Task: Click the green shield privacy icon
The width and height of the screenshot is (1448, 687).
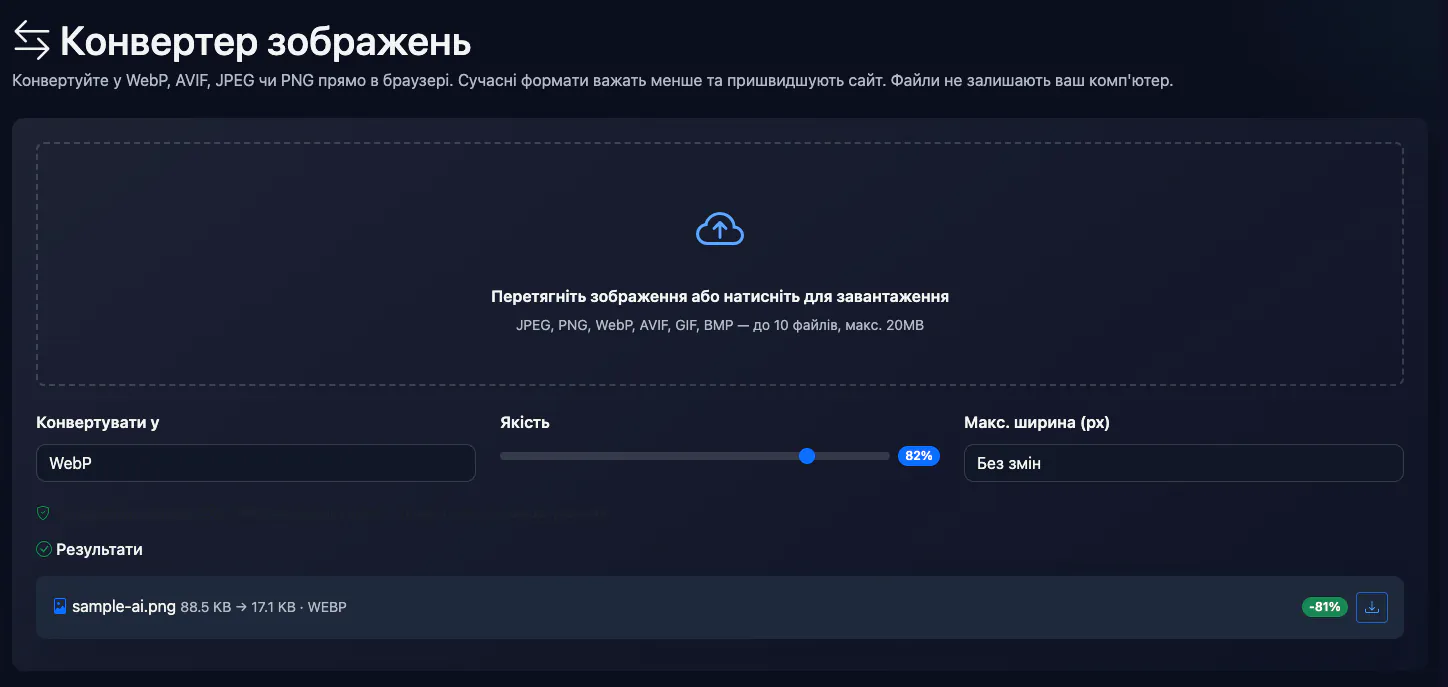Action: (43, 513)
